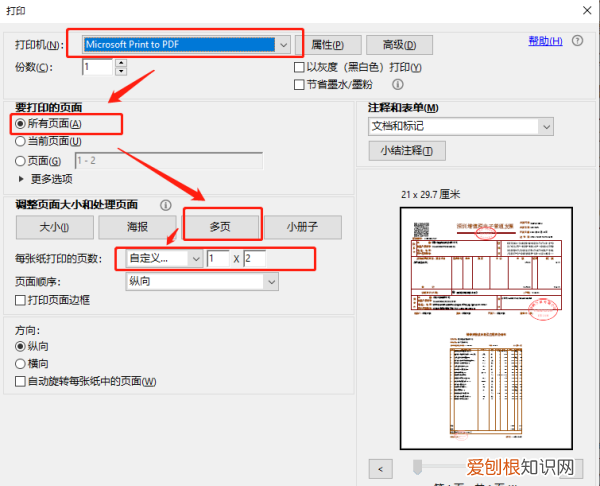Open 自定义 pages per sheet dropdown
600x486 pixels.
point(164,259)
